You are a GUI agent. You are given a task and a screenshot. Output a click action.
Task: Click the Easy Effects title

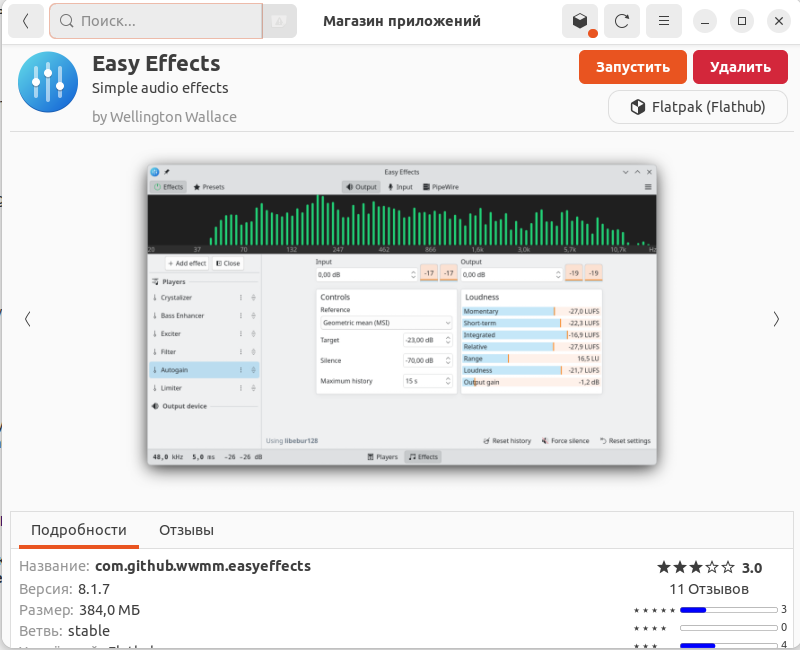(156, 63)
